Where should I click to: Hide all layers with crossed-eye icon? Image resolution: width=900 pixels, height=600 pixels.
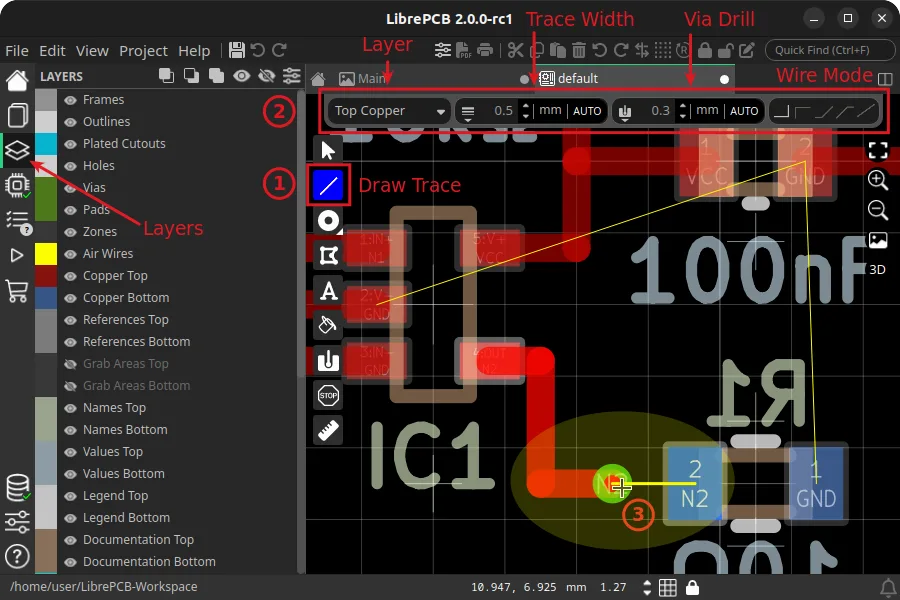click(267, 76)
